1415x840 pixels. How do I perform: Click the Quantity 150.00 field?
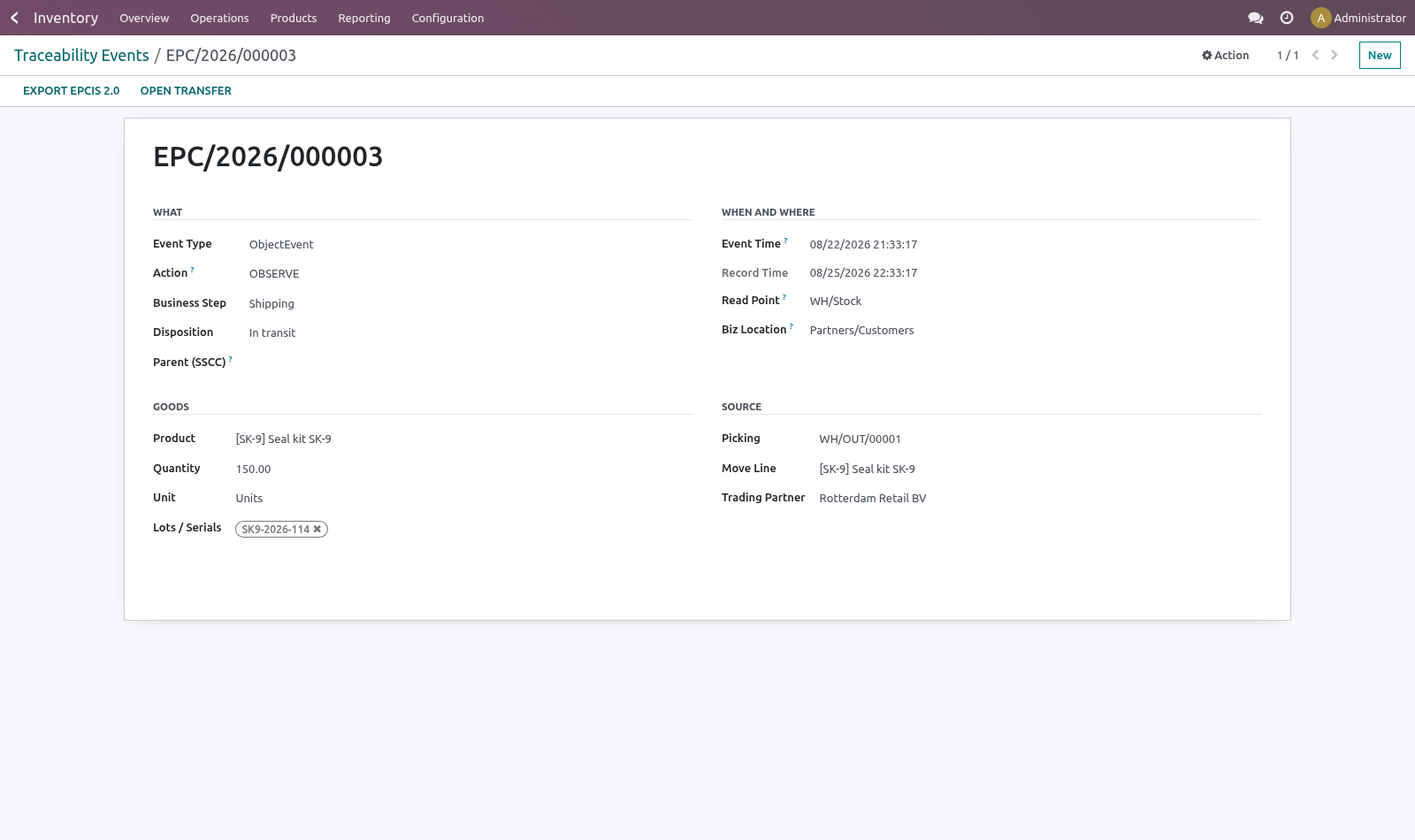point(464,469)
